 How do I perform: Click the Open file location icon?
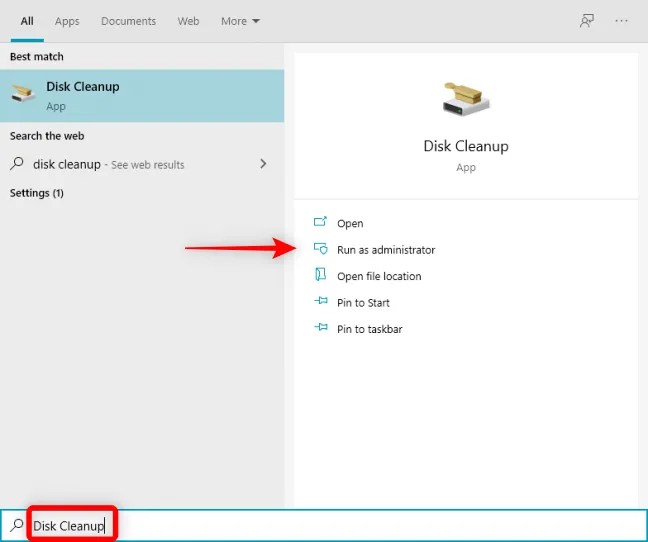320,275
